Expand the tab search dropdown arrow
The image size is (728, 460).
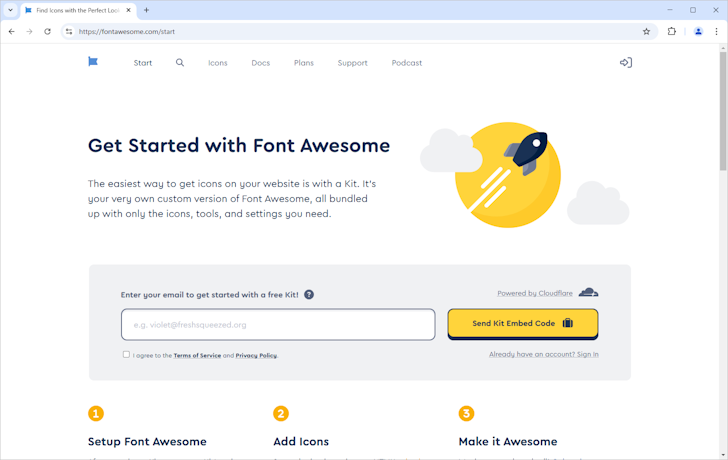pyautogui.click(x=10, y=10)
